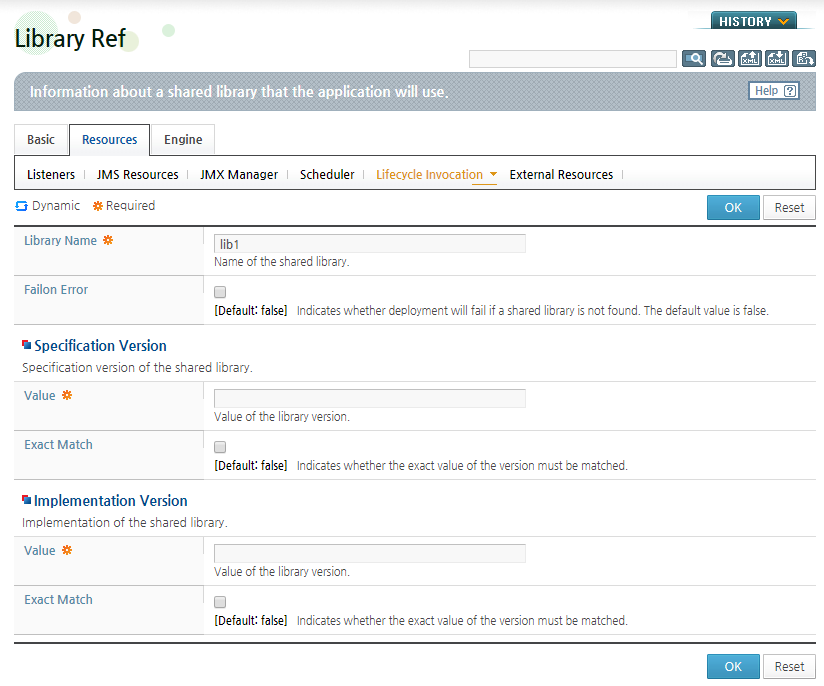
Task: Click the top Reset button
Action: coord(789,208)
